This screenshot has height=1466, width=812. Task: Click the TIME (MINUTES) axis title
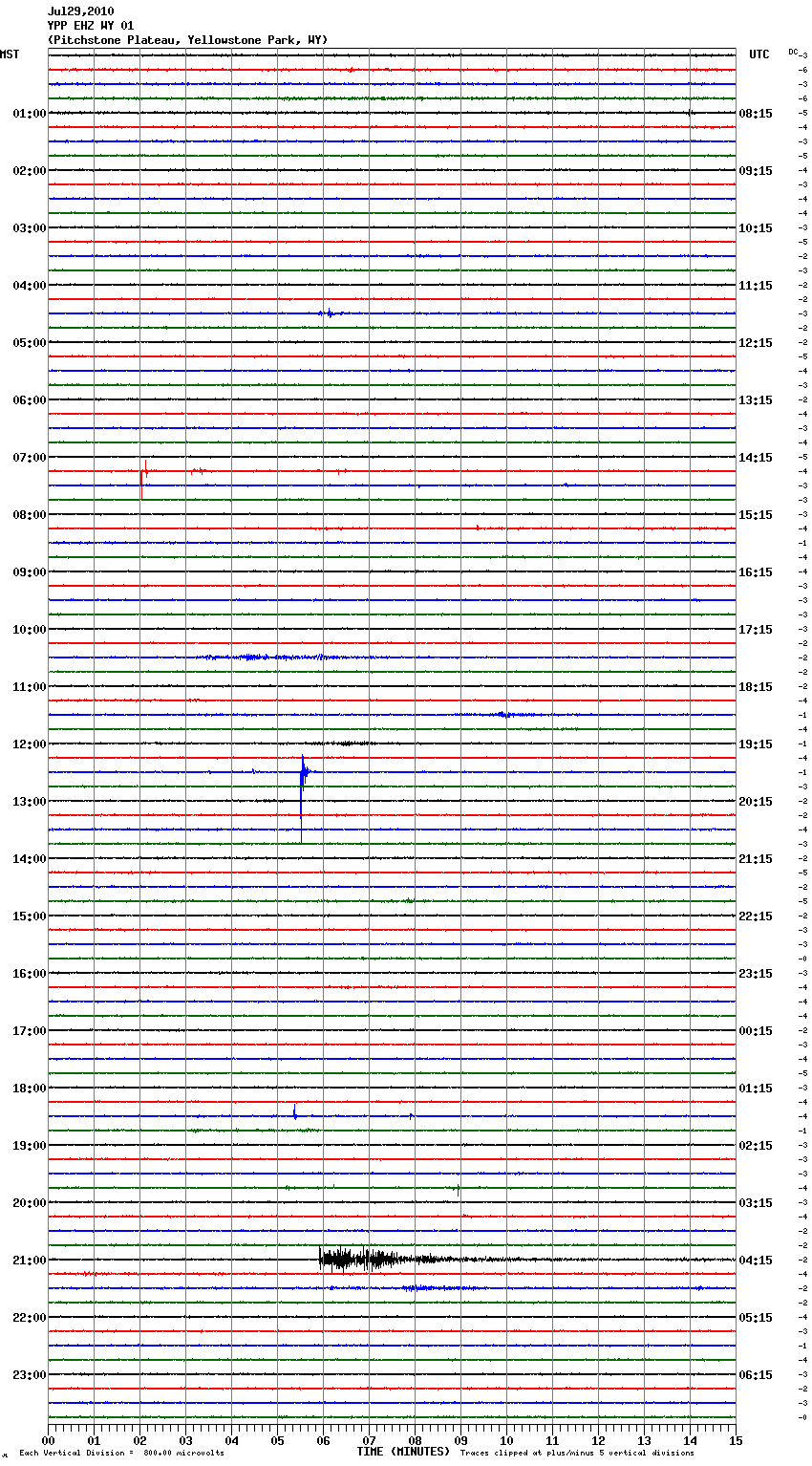tap(403, 1452)
